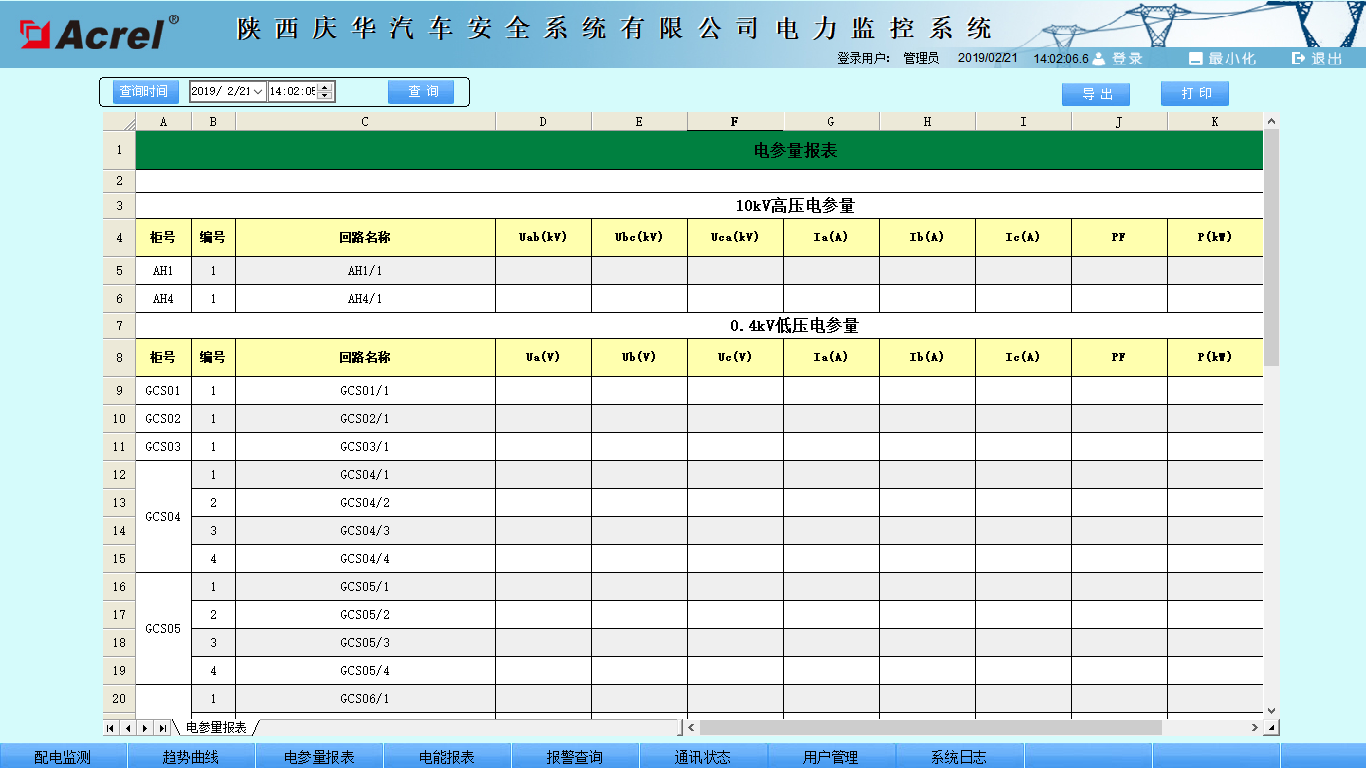Click the 管理员 logged-in user text
The width and height of the screenshot is (1366, 768).
click(920, 59)
